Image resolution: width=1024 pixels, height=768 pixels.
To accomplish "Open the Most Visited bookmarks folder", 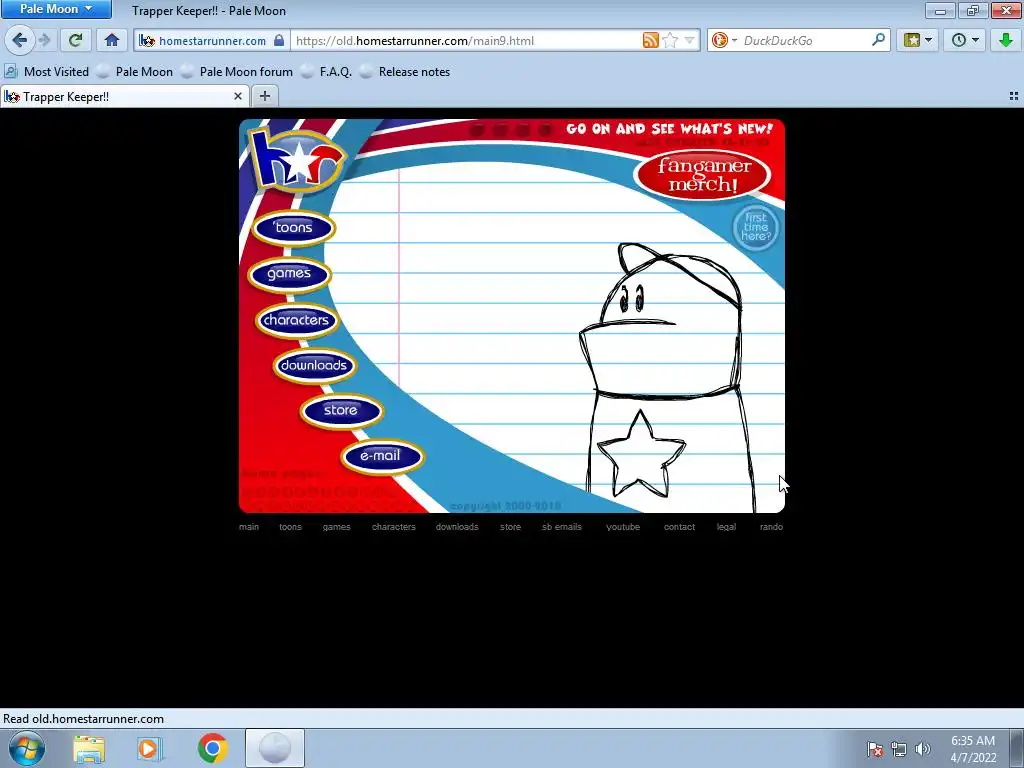I will pyautogui.click(x=46, y=72).
